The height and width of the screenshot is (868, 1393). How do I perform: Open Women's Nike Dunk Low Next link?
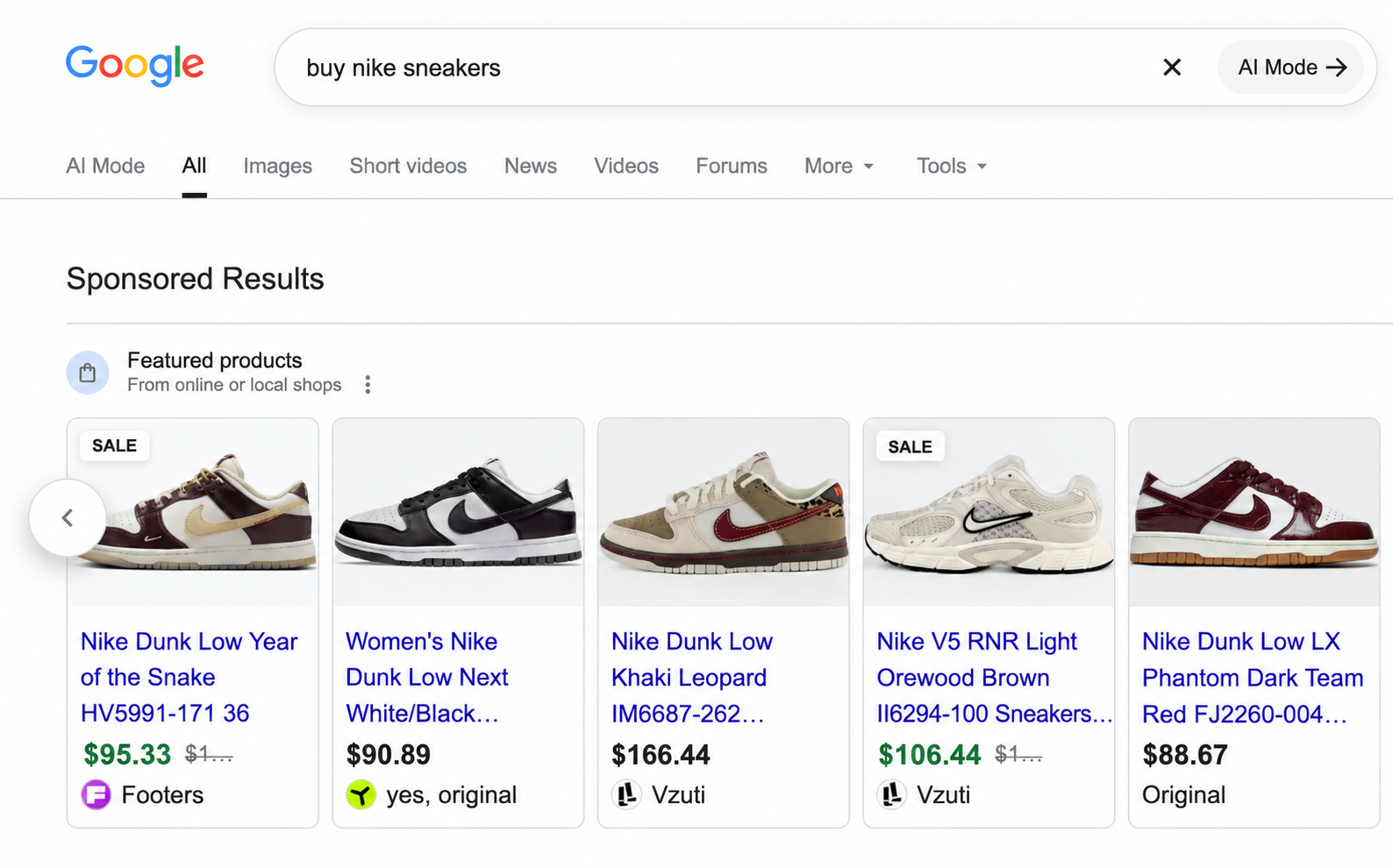click(427, 677)
